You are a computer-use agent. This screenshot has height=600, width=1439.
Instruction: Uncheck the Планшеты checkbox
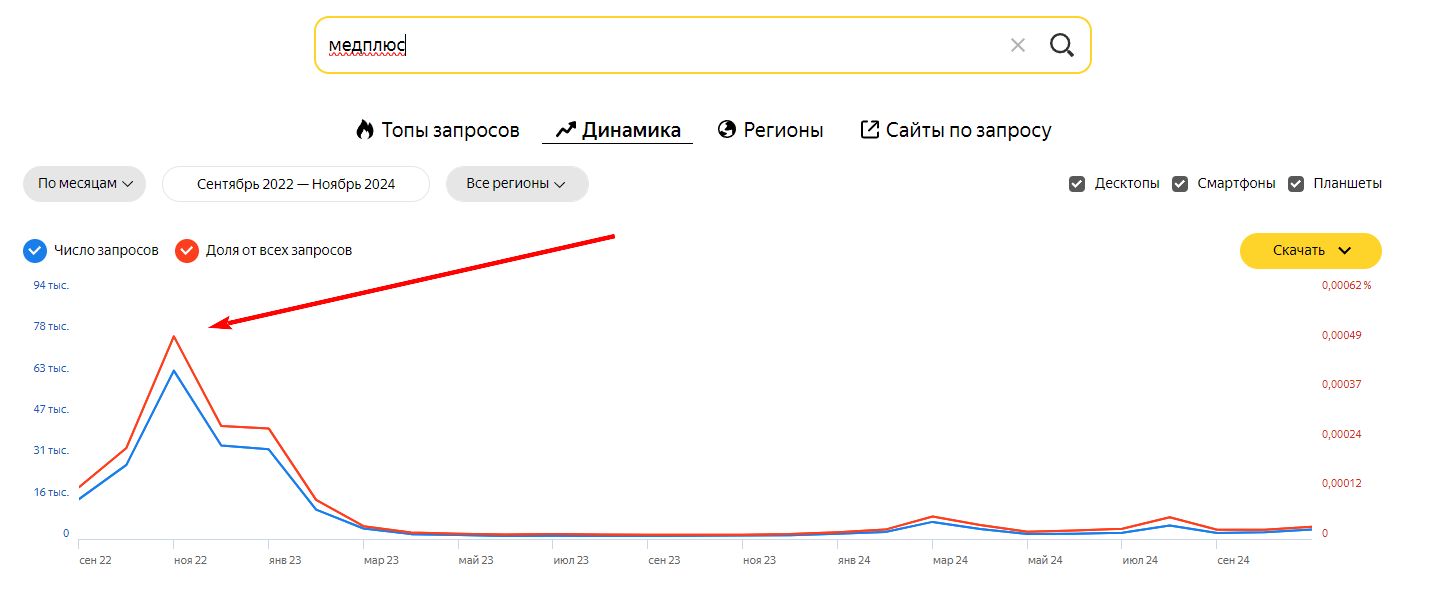tap(1296, 184)
